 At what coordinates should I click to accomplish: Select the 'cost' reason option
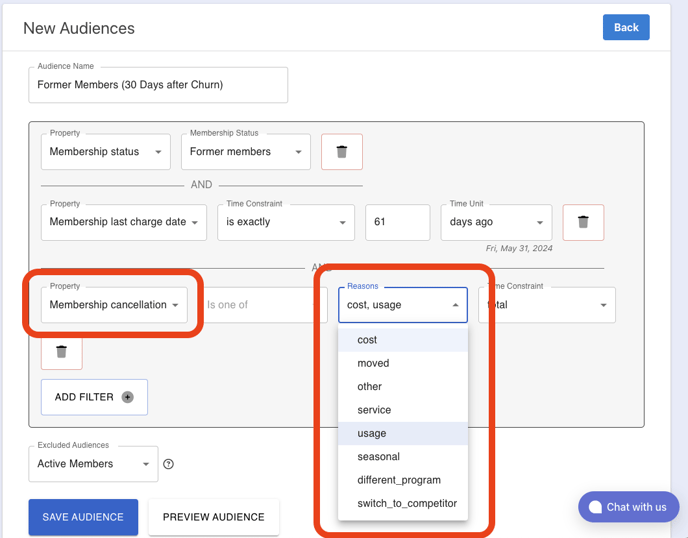[x=403, y=340]
